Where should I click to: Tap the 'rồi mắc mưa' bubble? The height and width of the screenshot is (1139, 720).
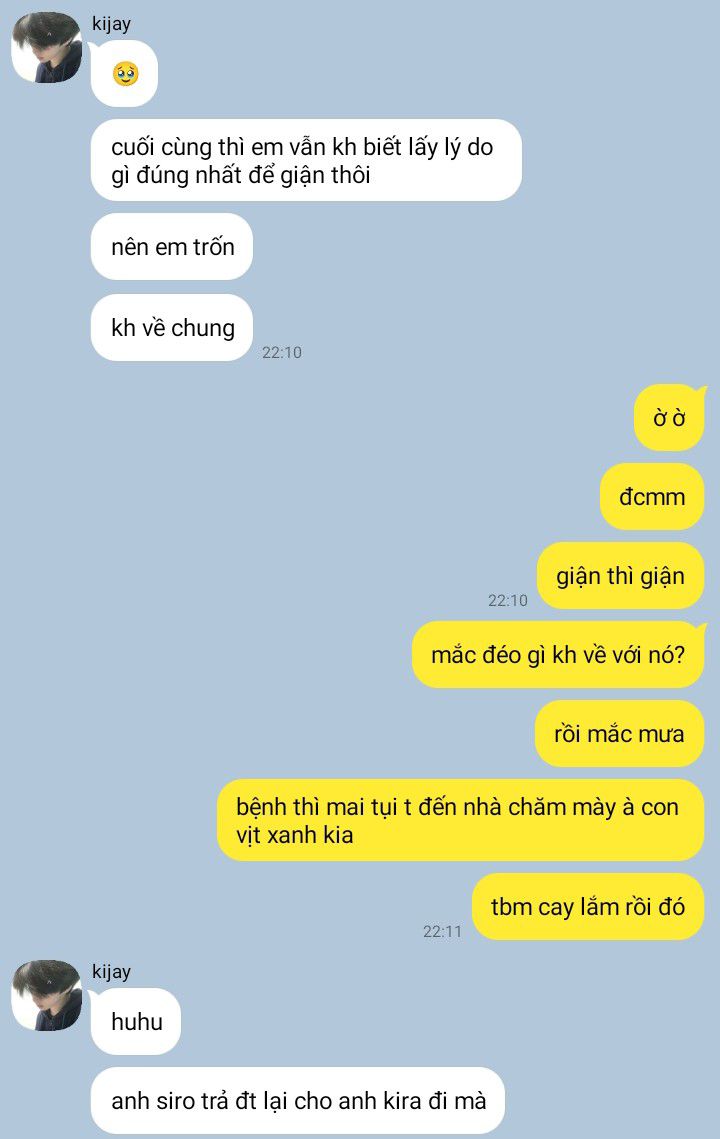[x=619, y=734]
